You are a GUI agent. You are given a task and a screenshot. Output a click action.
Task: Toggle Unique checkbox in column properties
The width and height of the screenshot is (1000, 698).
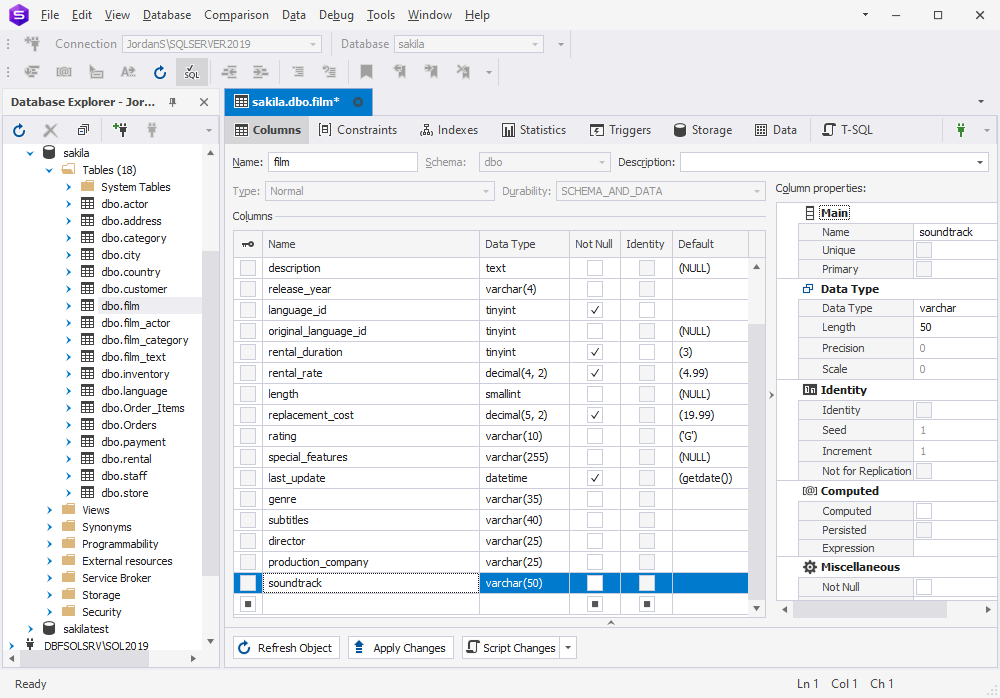924,250
